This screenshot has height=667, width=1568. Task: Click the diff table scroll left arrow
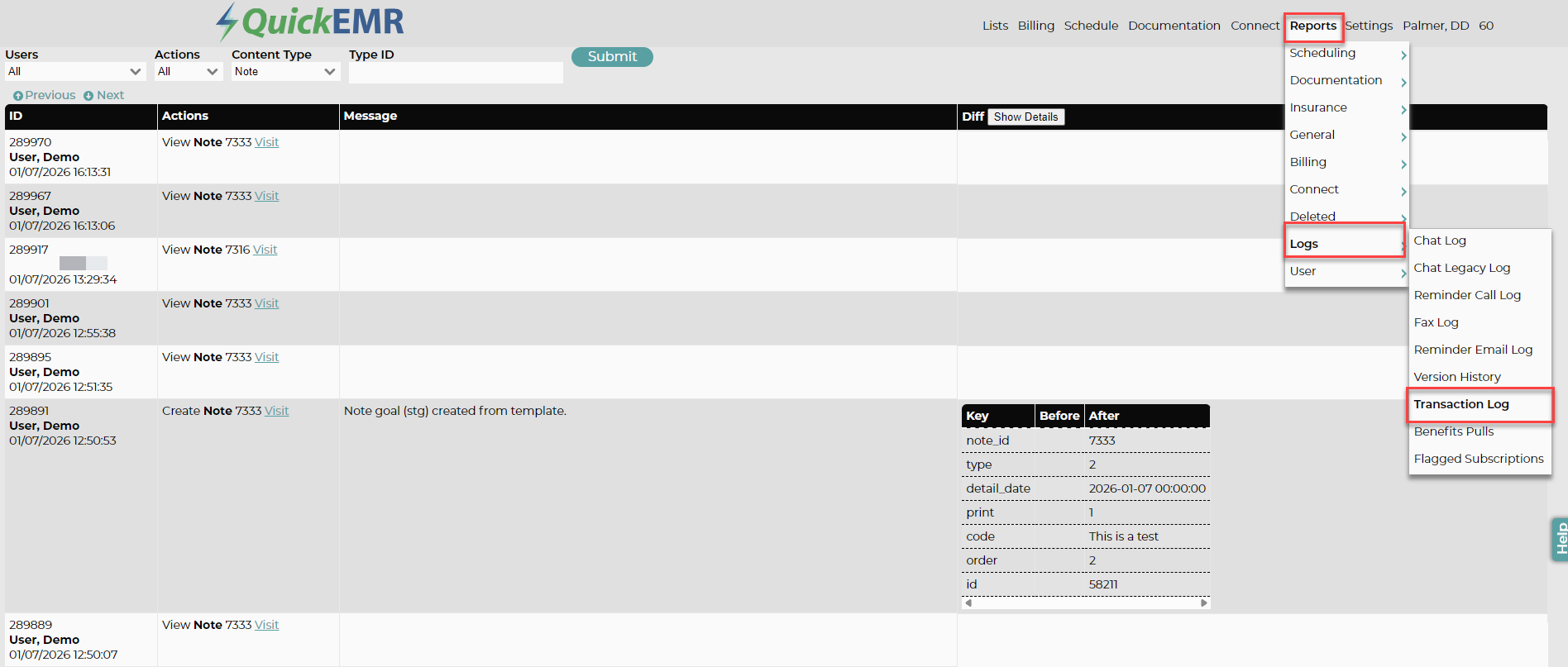point(968,603)
